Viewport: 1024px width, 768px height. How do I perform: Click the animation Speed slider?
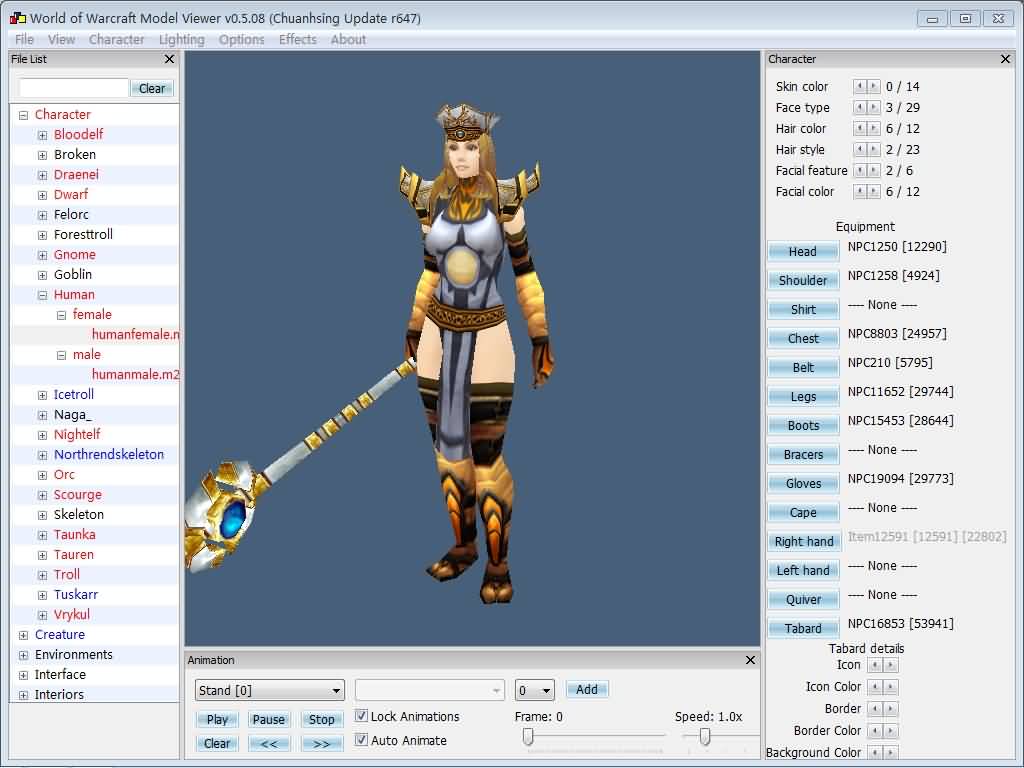coord(705,737)
